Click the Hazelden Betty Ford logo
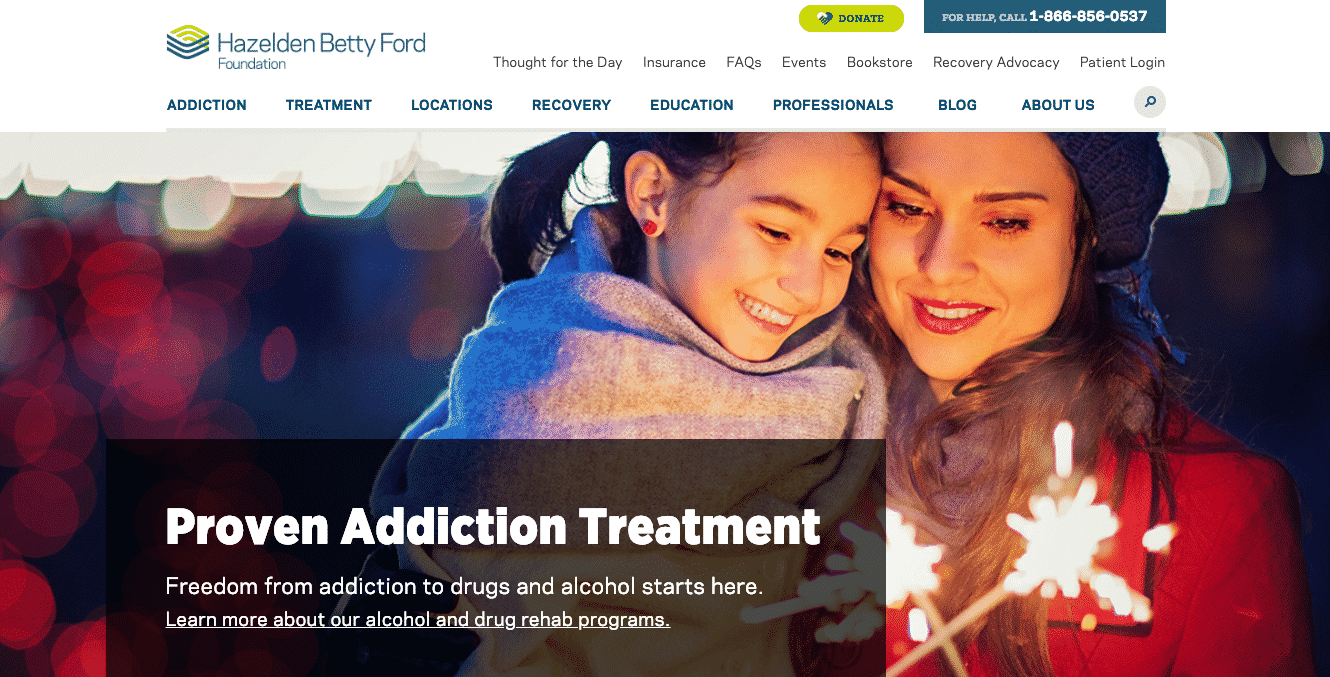Screen dimensions: 1330x677 coord(296,47)
